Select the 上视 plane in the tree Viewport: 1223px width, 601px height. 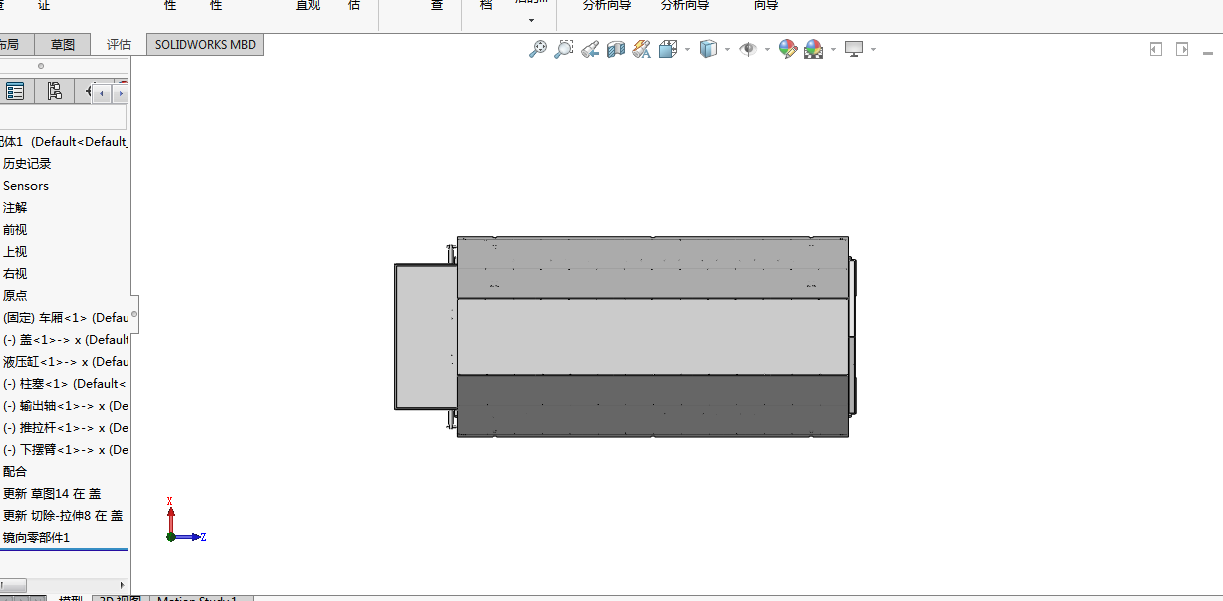point(15,251)
